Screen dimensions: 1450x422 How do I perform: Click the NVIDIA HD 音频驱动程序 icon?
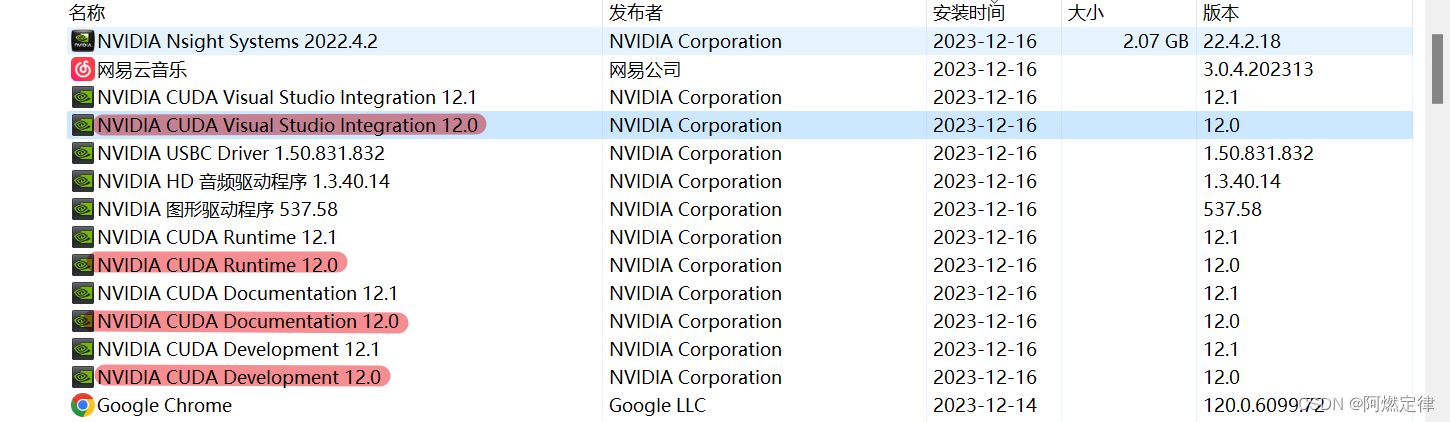pos(83,181)
